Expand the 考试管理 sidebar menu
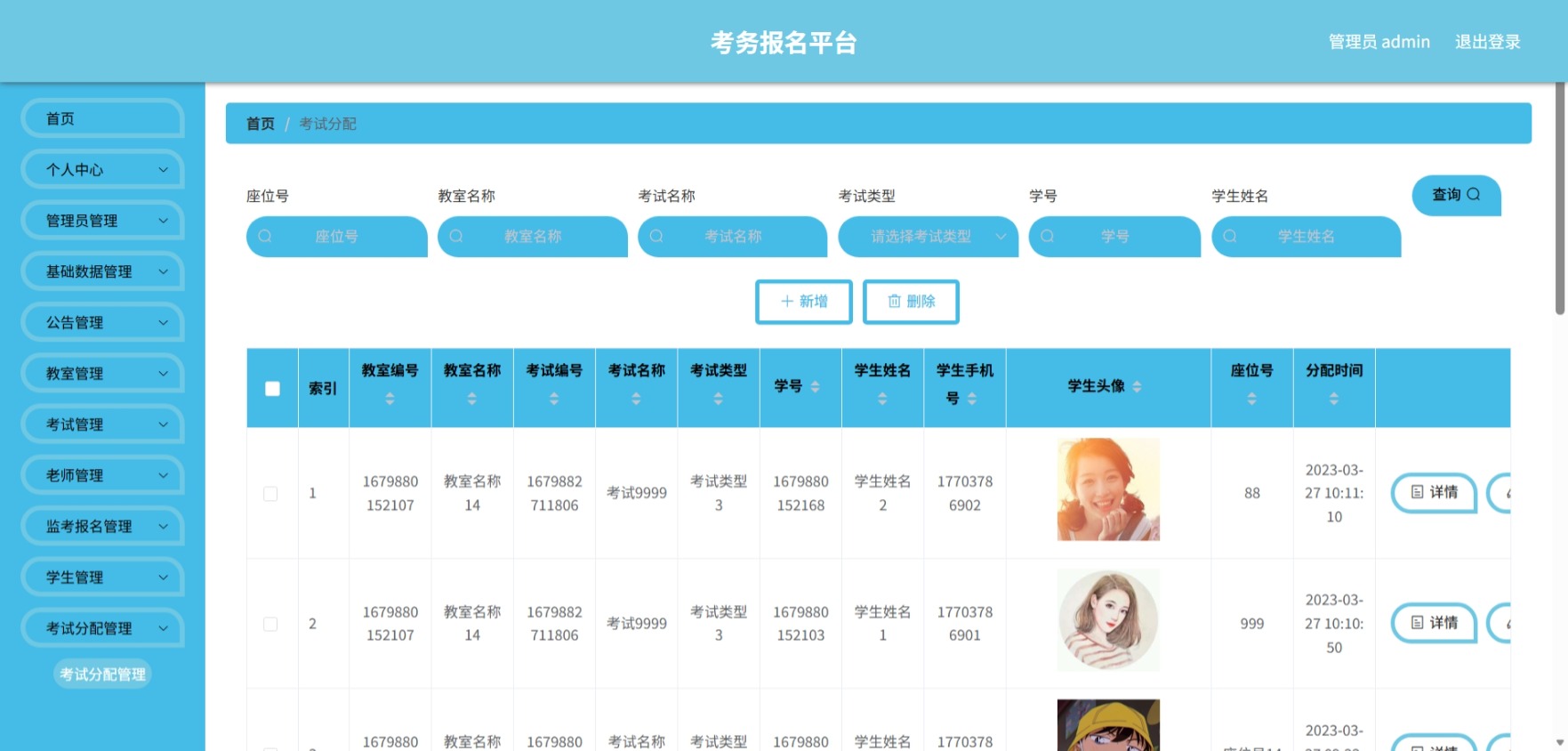Viewport: 1568px width, 751px height. tap(102, 424)
